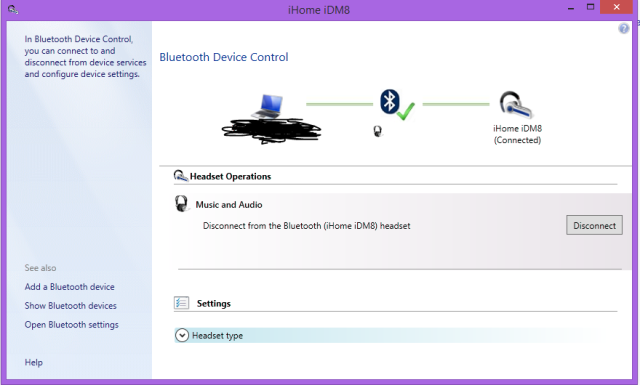Image resolution: width=640 pixels, height=385 pixels.
Task: Click the Bluetooth logo with green checkmark
Action: 397,105
